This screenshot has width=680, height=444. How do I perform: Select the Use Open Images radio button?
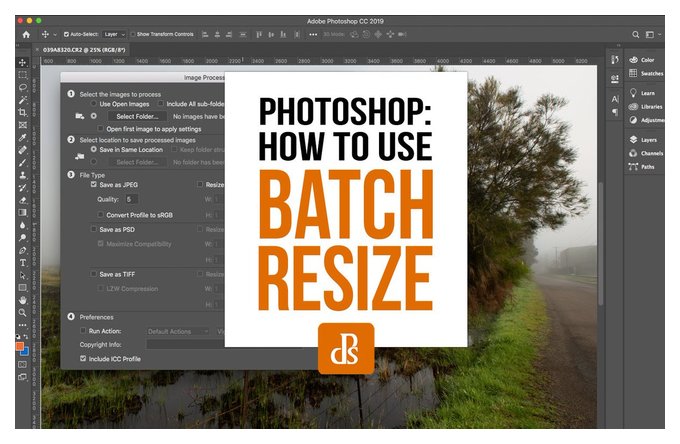tap(93, 104)
